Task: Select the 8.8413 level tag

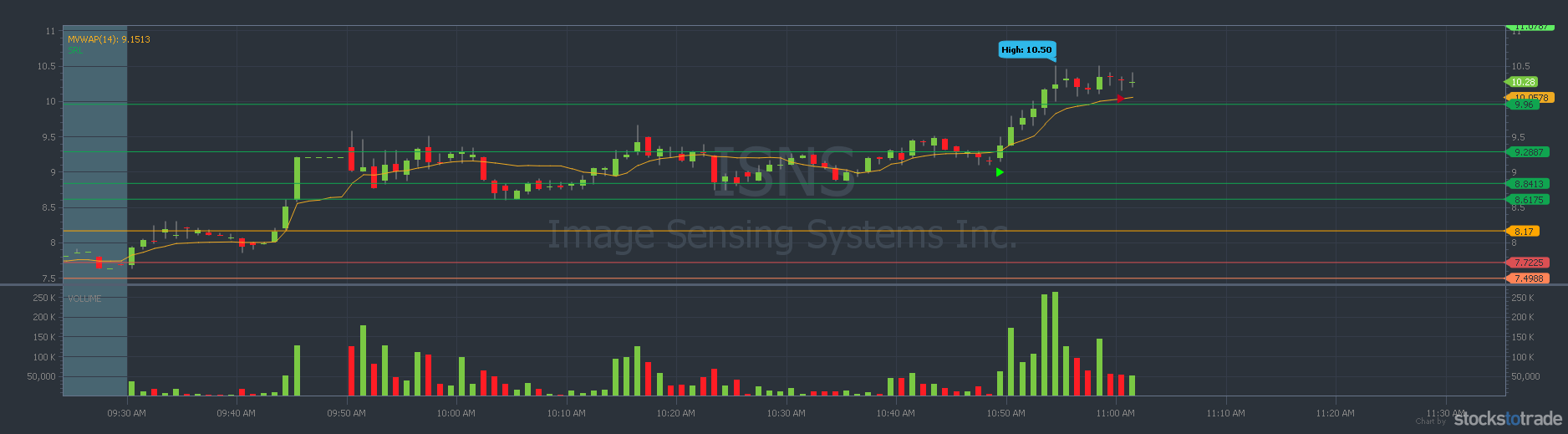Action: [x=1527, y=184]
